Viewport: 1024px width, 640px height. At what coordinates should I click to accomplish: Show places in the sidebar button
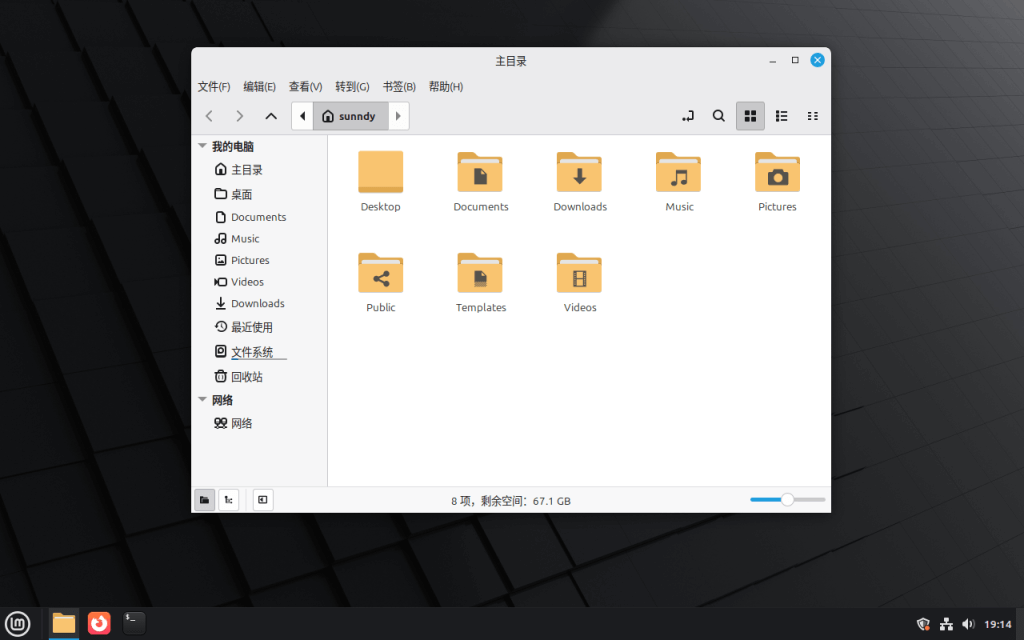coord(204,500)
